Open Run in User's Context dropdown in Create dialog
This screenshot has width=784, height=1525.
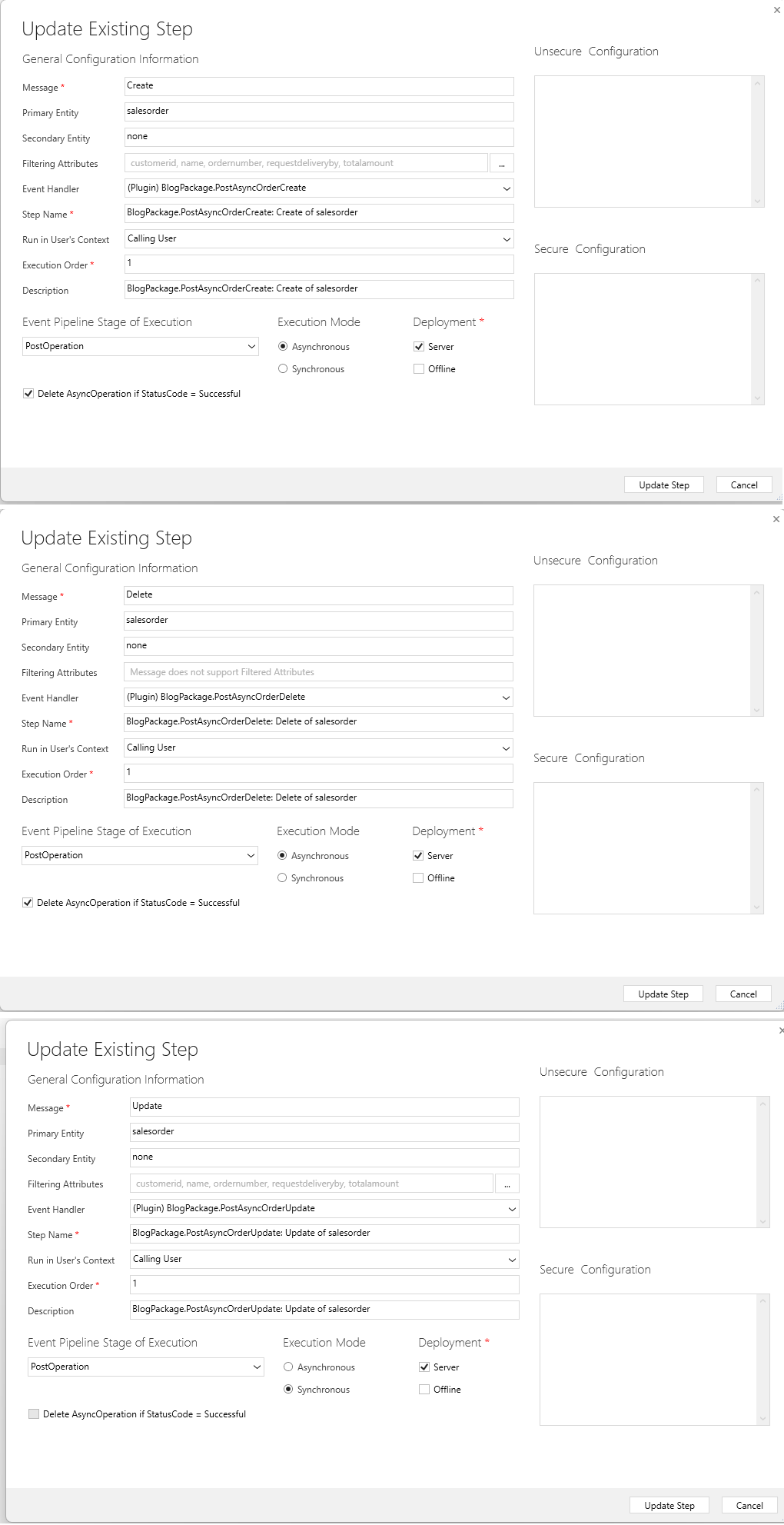pyautogui.click(x=319, y=239)
